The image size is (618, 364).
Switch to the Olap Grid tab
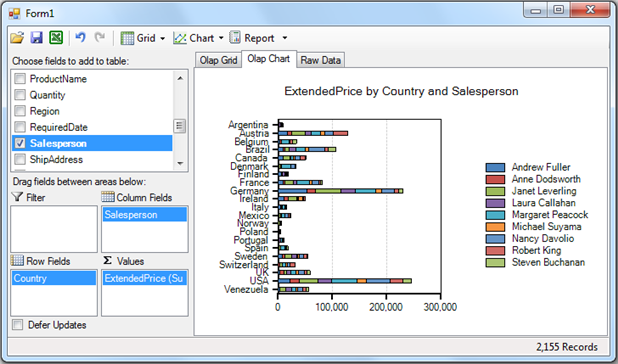[x=218, y=60]
